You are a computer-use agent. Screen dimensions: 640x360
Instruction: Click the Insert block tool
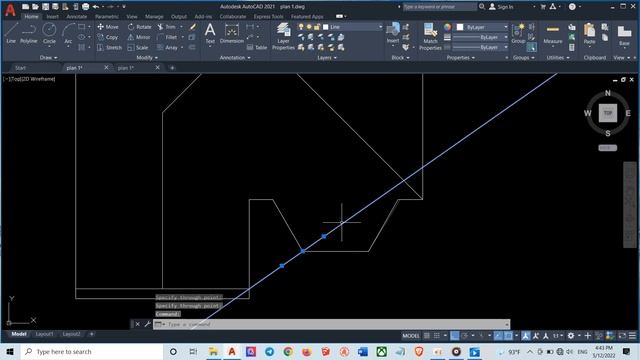coord(393,33)
